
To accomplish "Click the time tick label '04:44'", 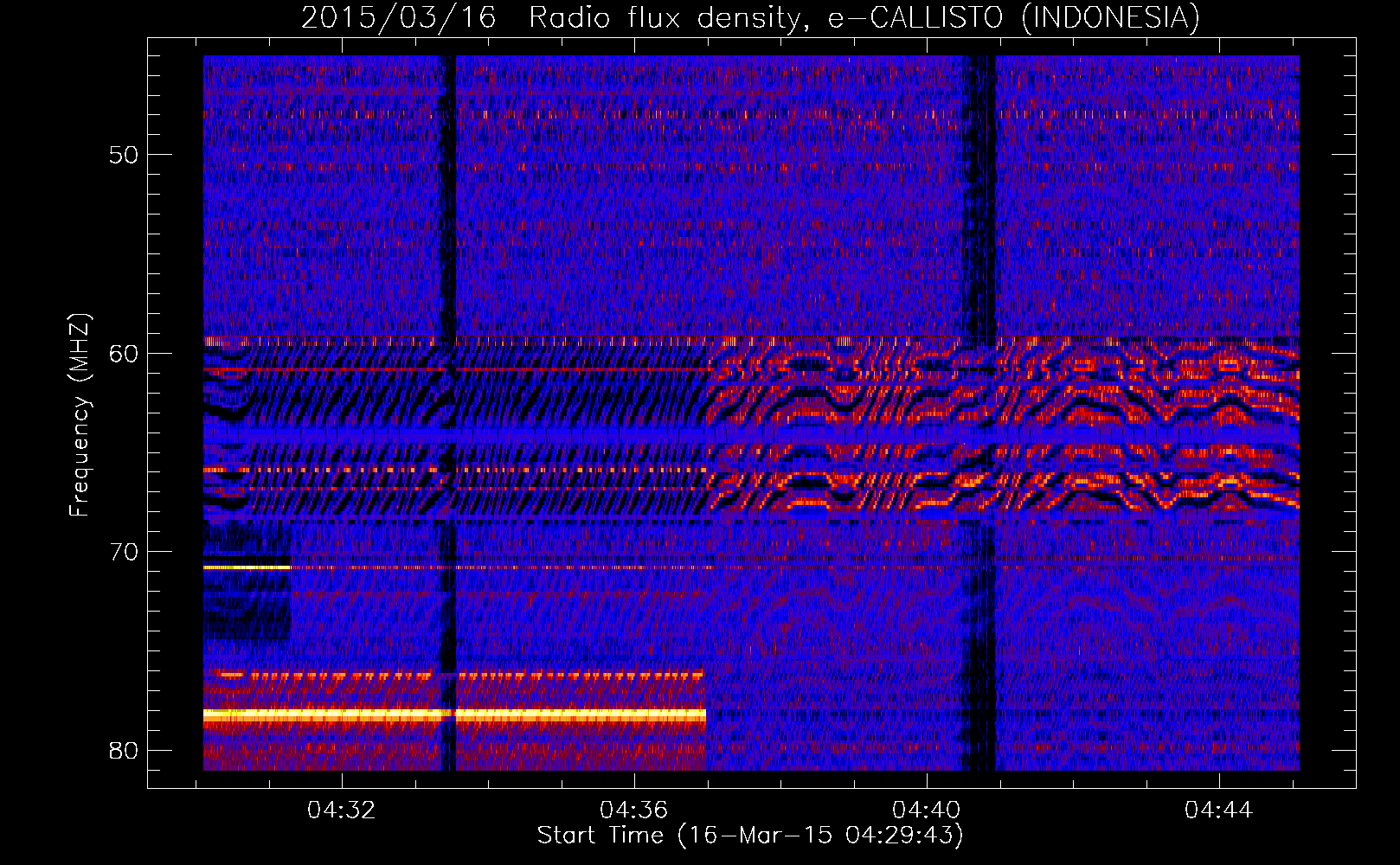I will click(x=1218, y=811).
